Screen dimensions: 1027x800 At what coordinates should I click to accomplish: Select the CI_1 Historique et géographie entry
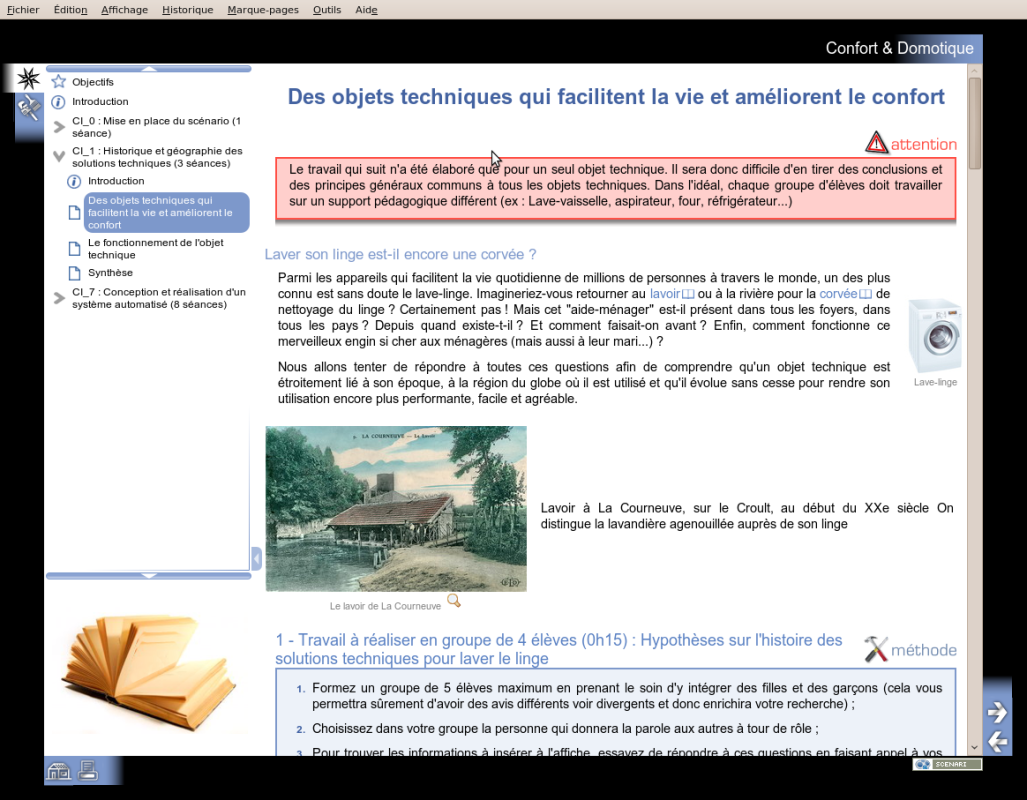pos(157,157)
